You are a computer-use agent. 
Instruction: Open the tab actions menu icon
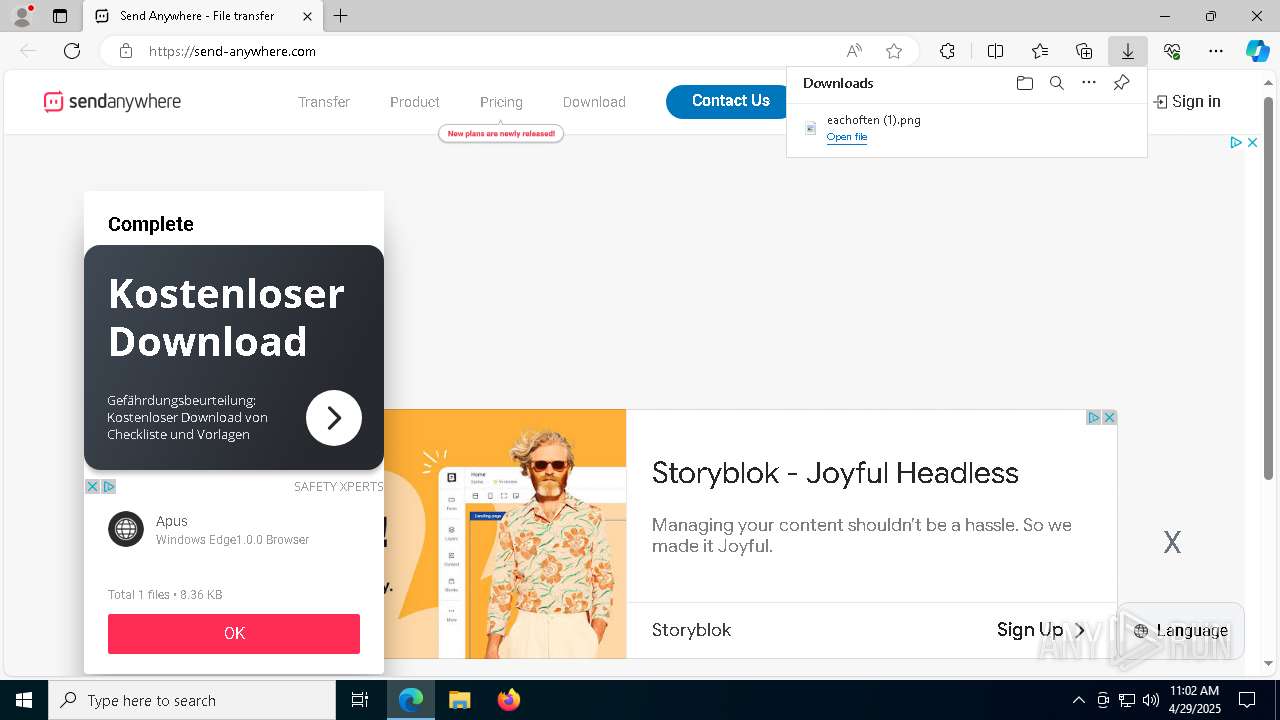[60, 16]
